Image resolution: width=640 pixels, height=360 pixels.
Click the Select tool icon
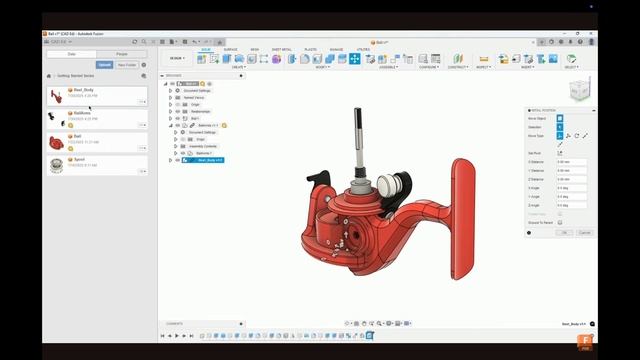point(571,59)
